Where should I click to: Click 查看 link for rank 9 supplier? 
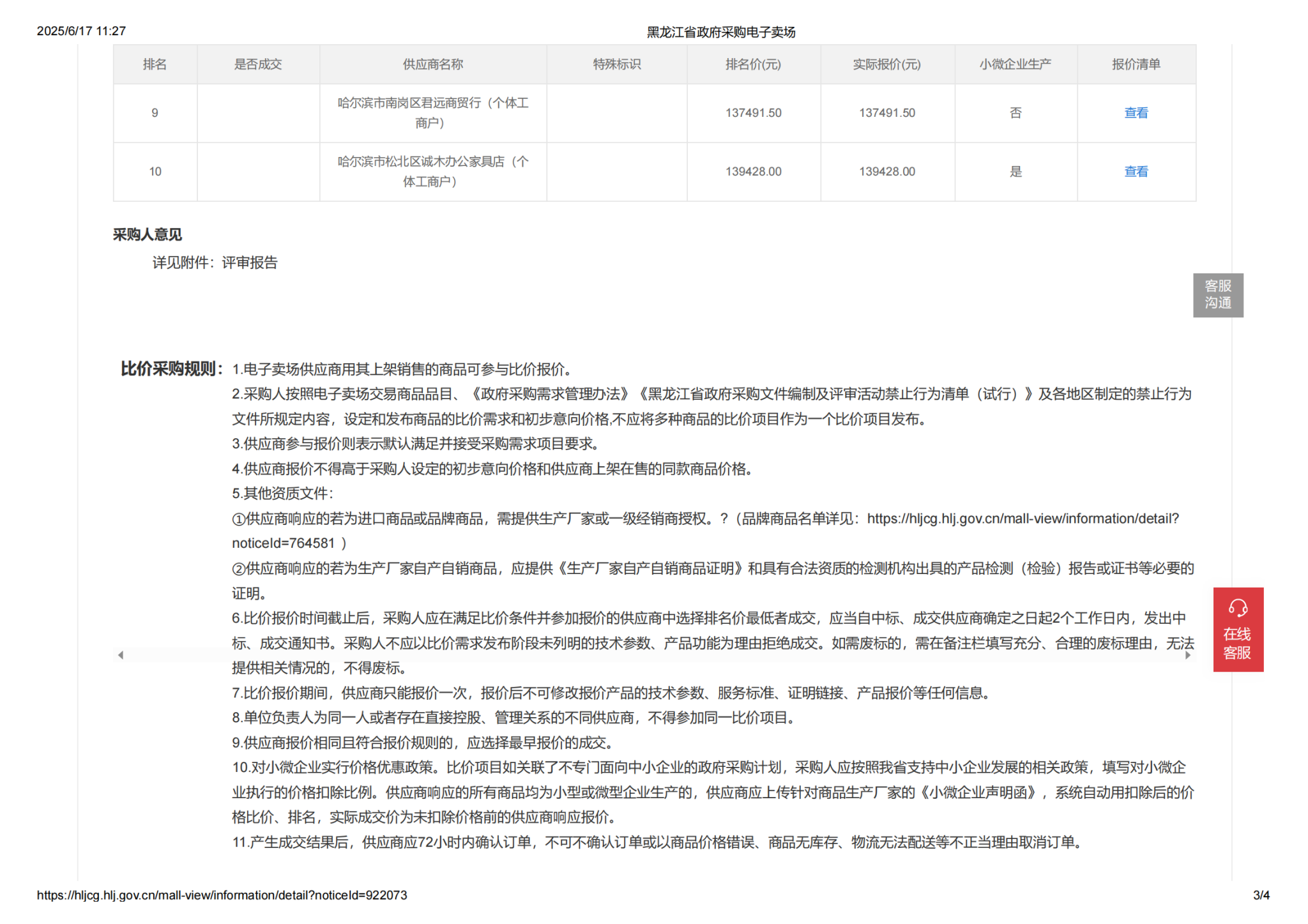pos(1136,113)
